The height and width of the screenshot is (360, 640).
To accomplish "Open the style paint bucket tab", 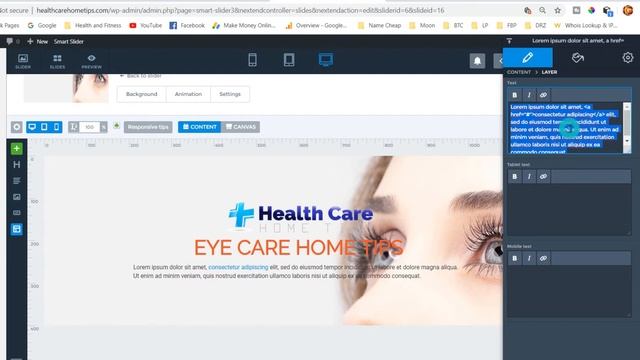I will (578, 58).
